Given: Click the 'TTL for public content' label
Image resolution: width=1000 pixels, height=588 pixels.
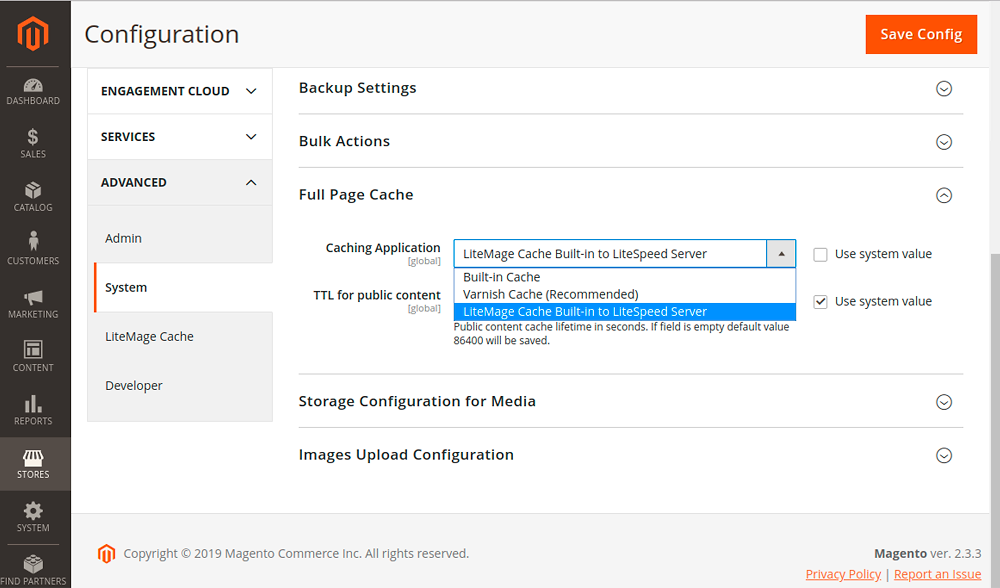Looking at the screenshot, I should [377, 295].
